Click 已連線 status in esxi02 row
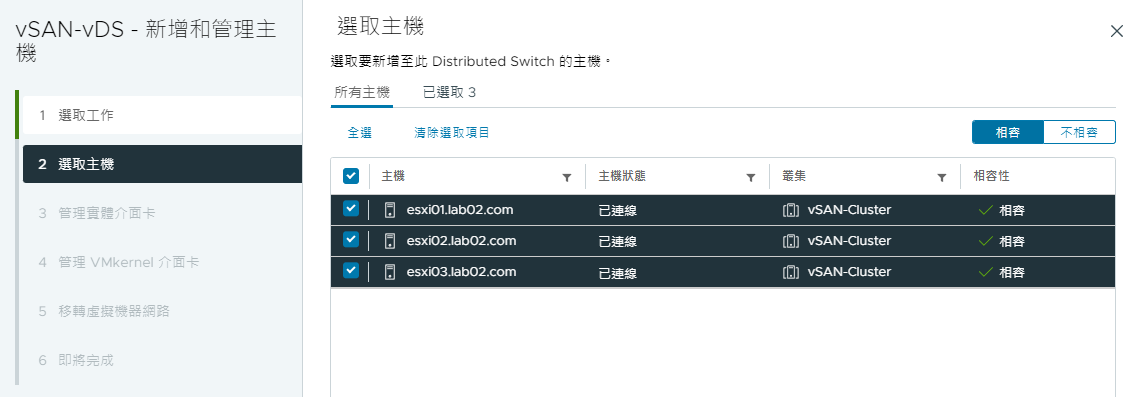The image size is (1135, 397). pos(617,241)
